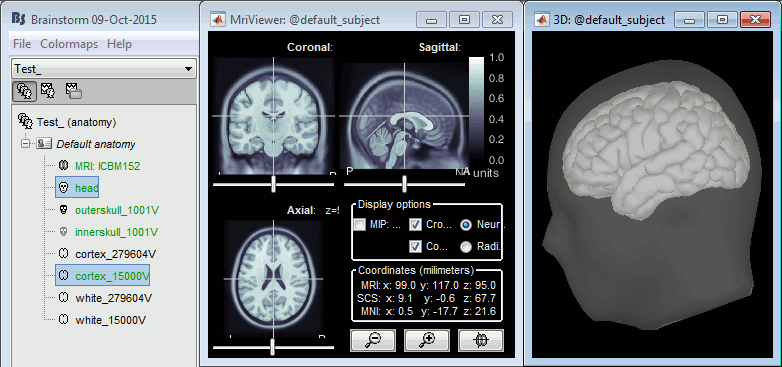Click inside the axial MRI slice view
The image size is (782, 367).
point(273,279)
